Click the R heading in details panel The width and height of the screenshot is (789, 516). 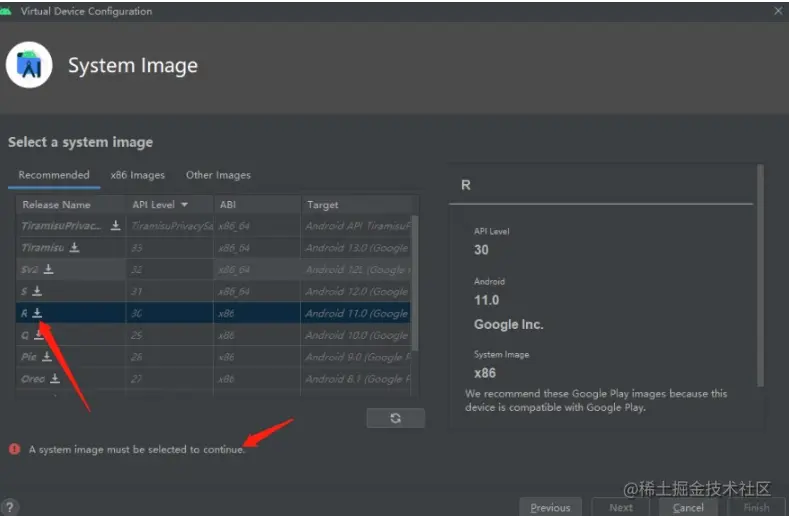(466, 185)
